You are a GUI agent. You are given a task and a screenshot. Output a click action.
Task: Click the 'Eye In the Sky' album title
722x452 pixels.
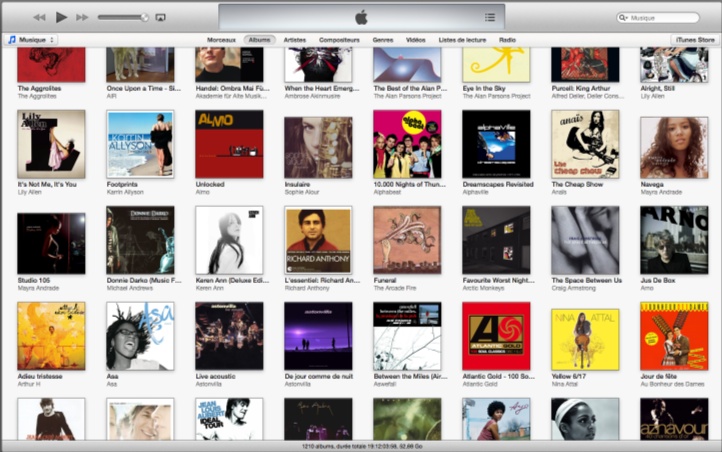tap(484, 88)
